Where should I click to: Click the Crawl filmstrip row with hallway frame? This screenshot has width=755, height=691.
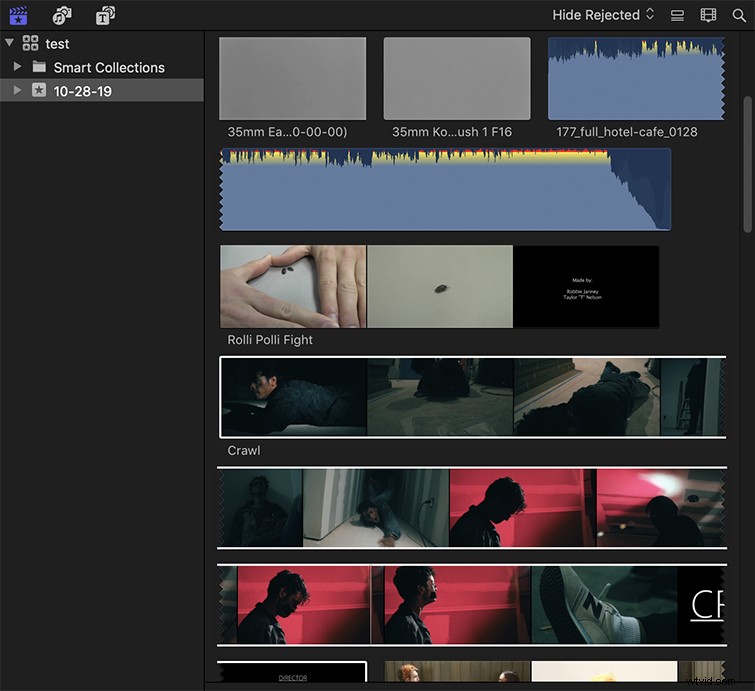(472, 508)
